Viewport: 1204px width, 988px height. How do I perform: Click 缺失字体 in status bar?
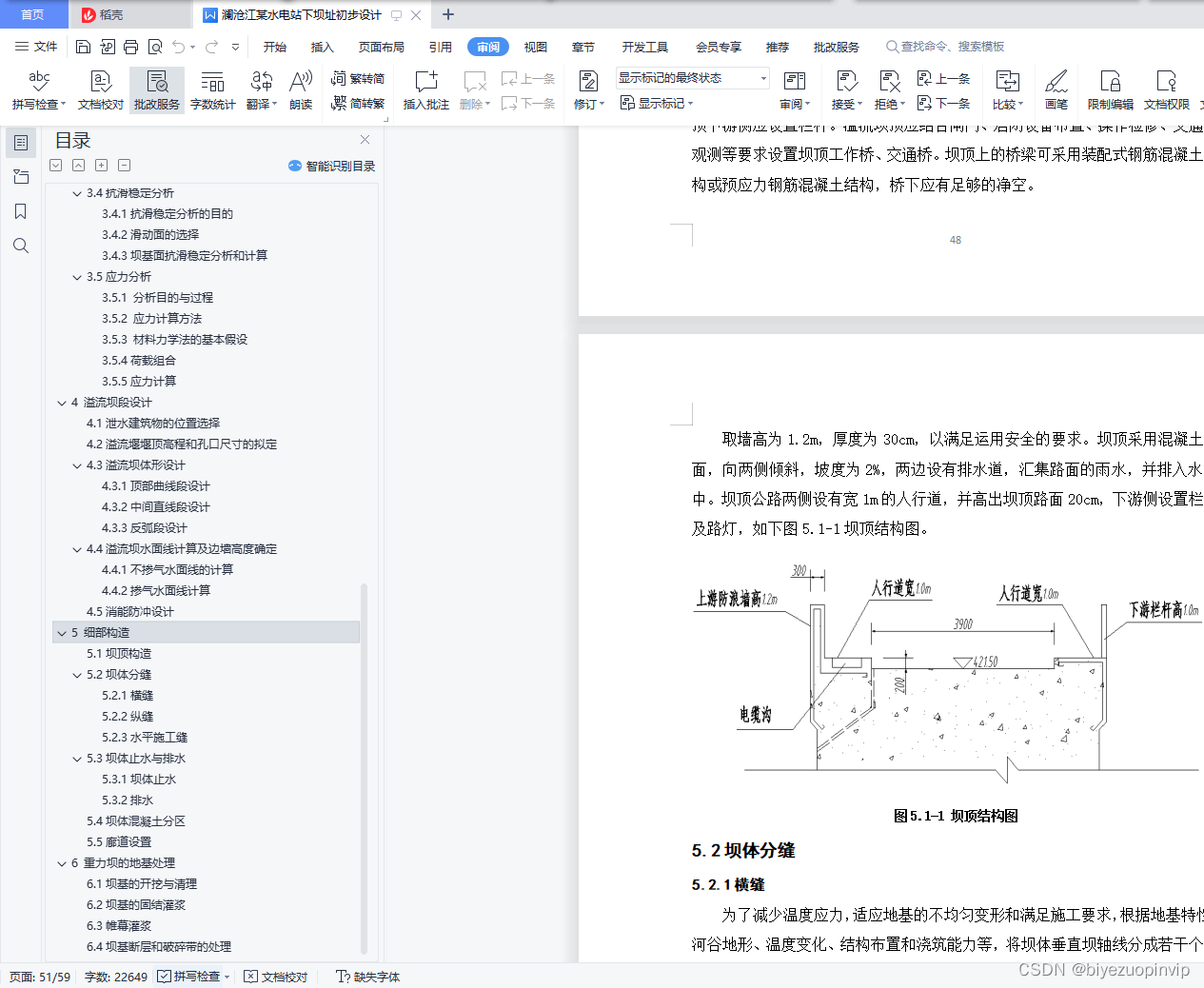(368, 977)
